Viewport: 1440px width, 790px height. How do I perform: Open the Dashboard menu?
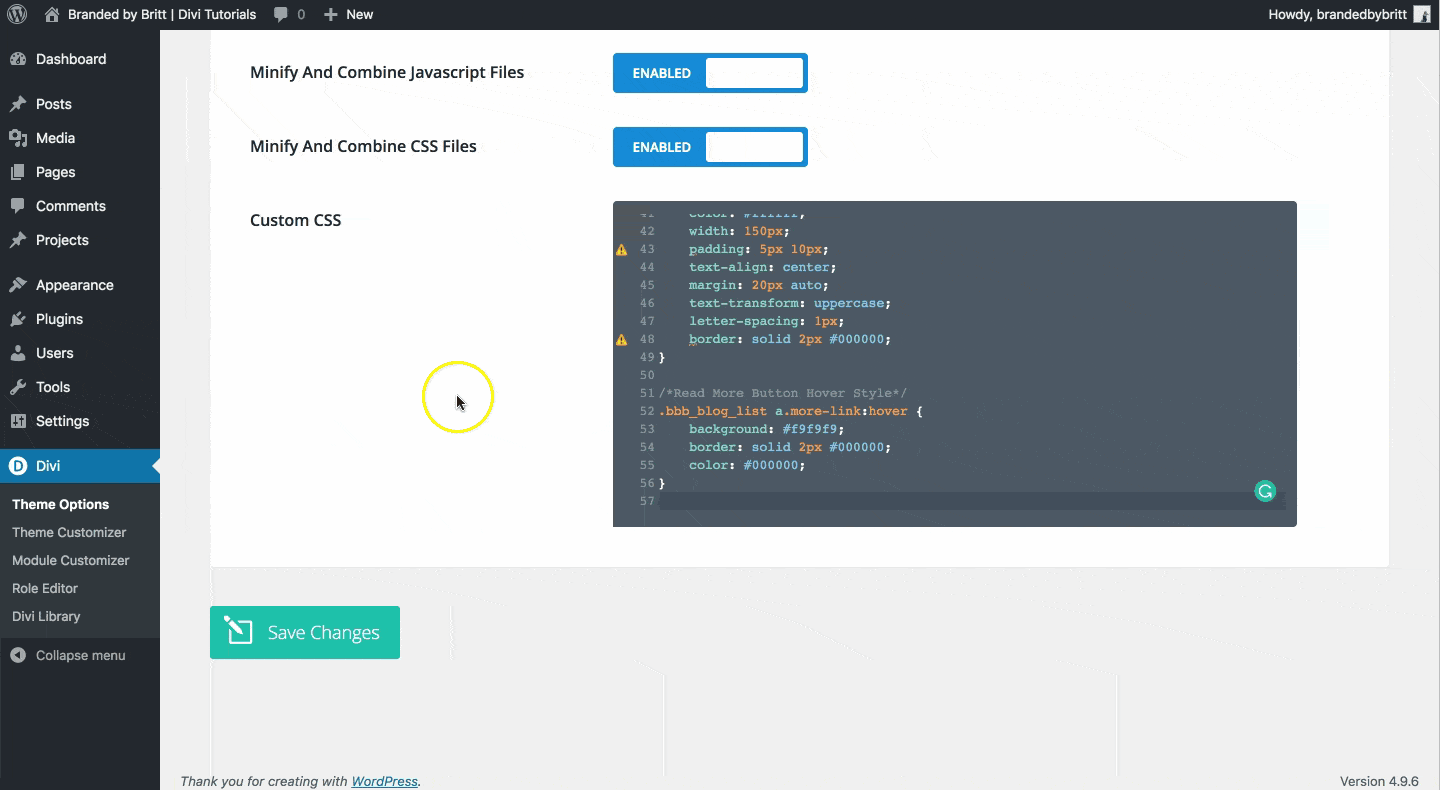pos(80,59)
